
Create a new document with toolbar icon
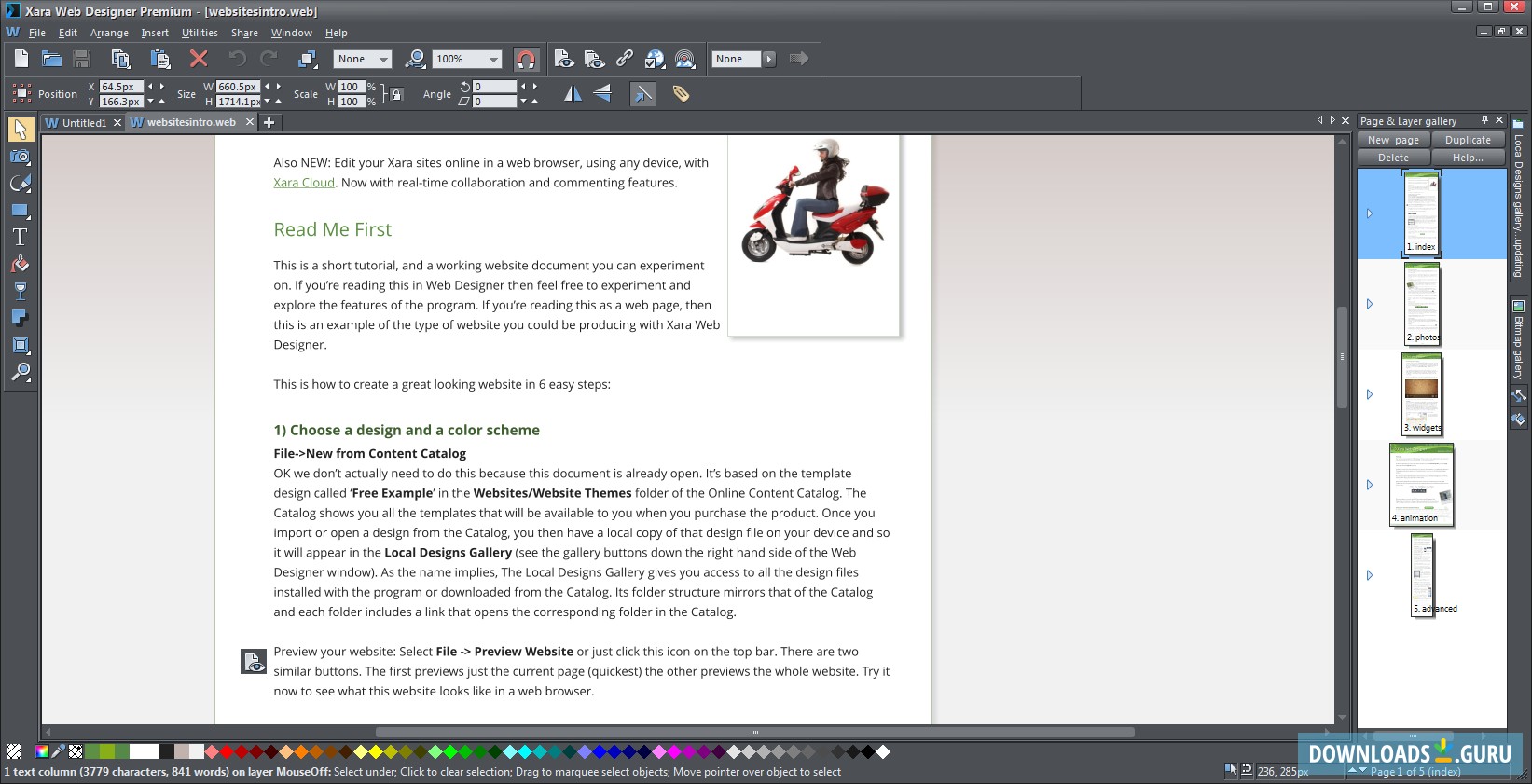tap(21, 59)
